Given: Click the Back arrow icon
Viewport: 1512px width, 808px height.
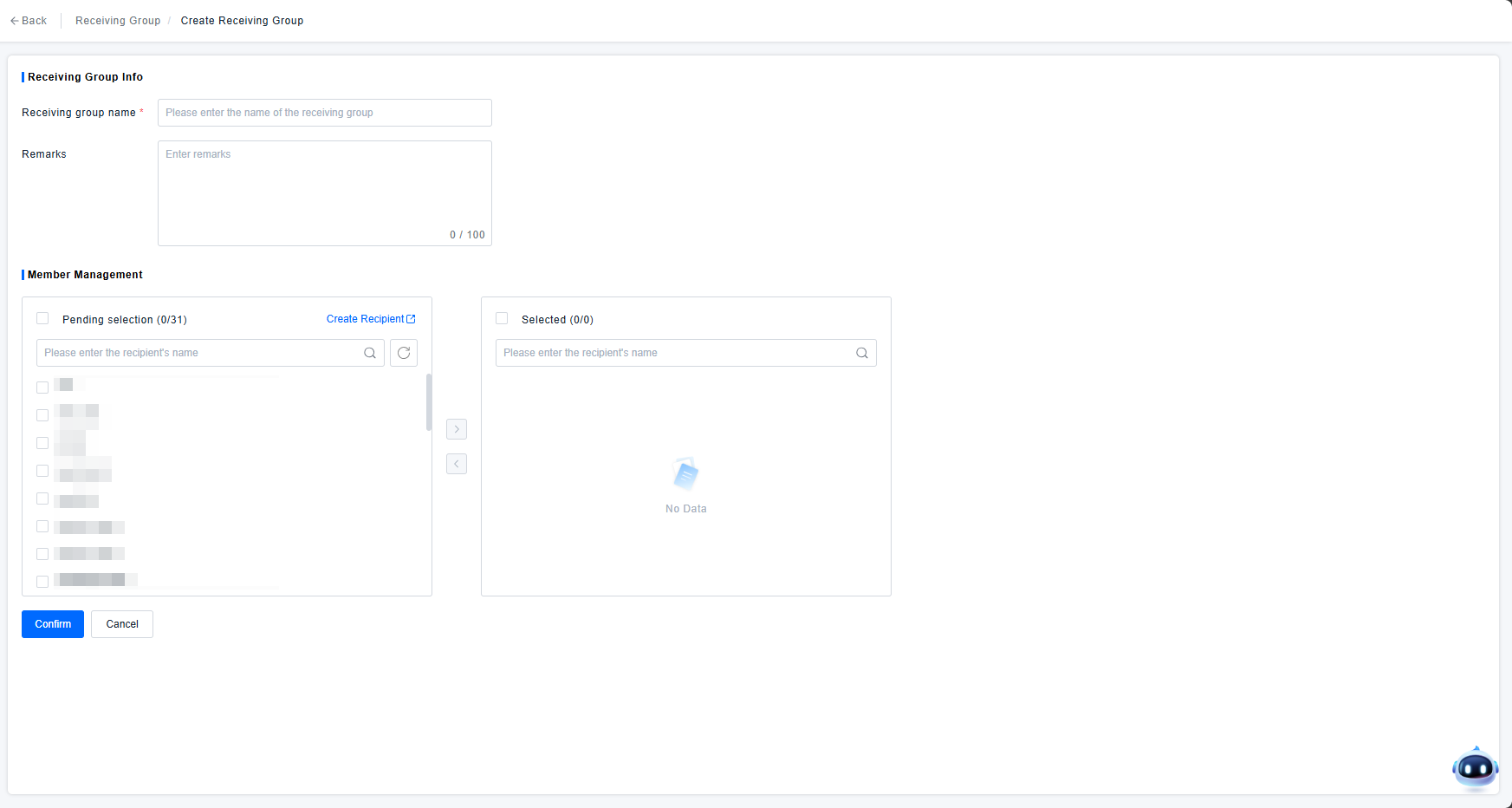Looking at the screenshot, I should tap(15, 21).
